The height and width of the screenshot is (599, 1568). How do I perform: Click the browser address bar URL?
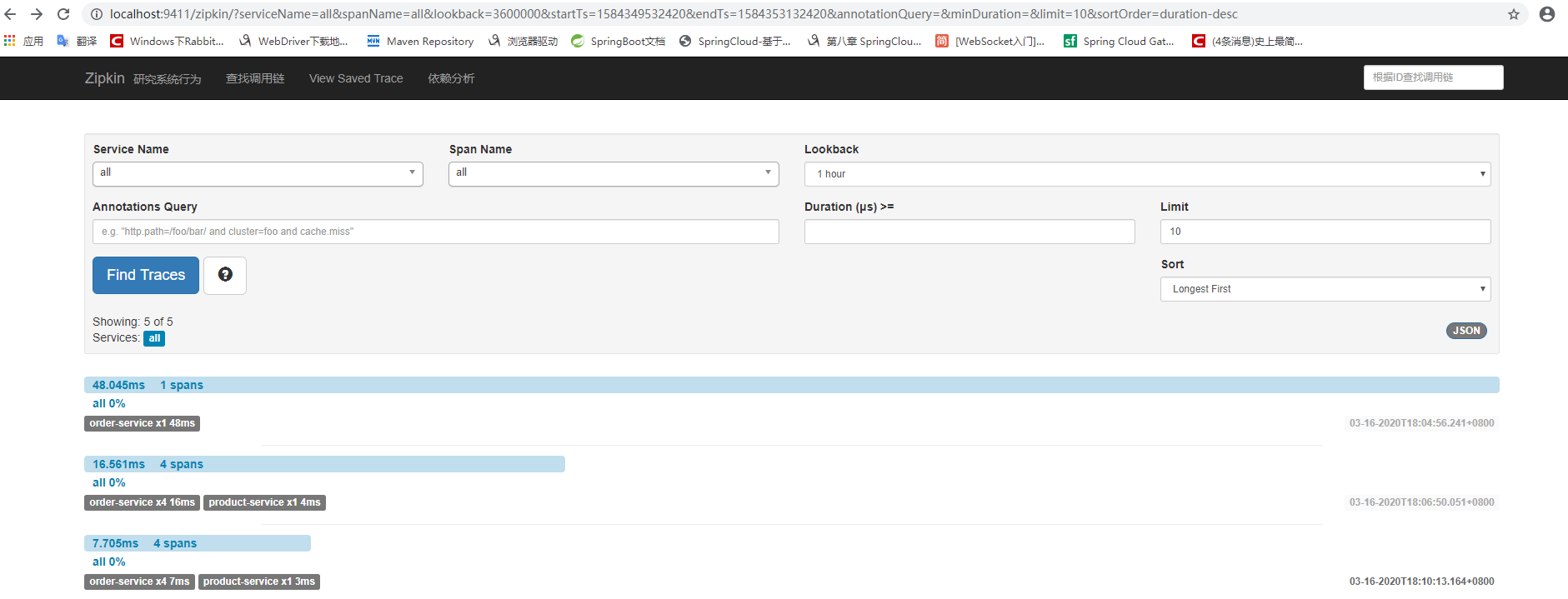tap(674, 14)
